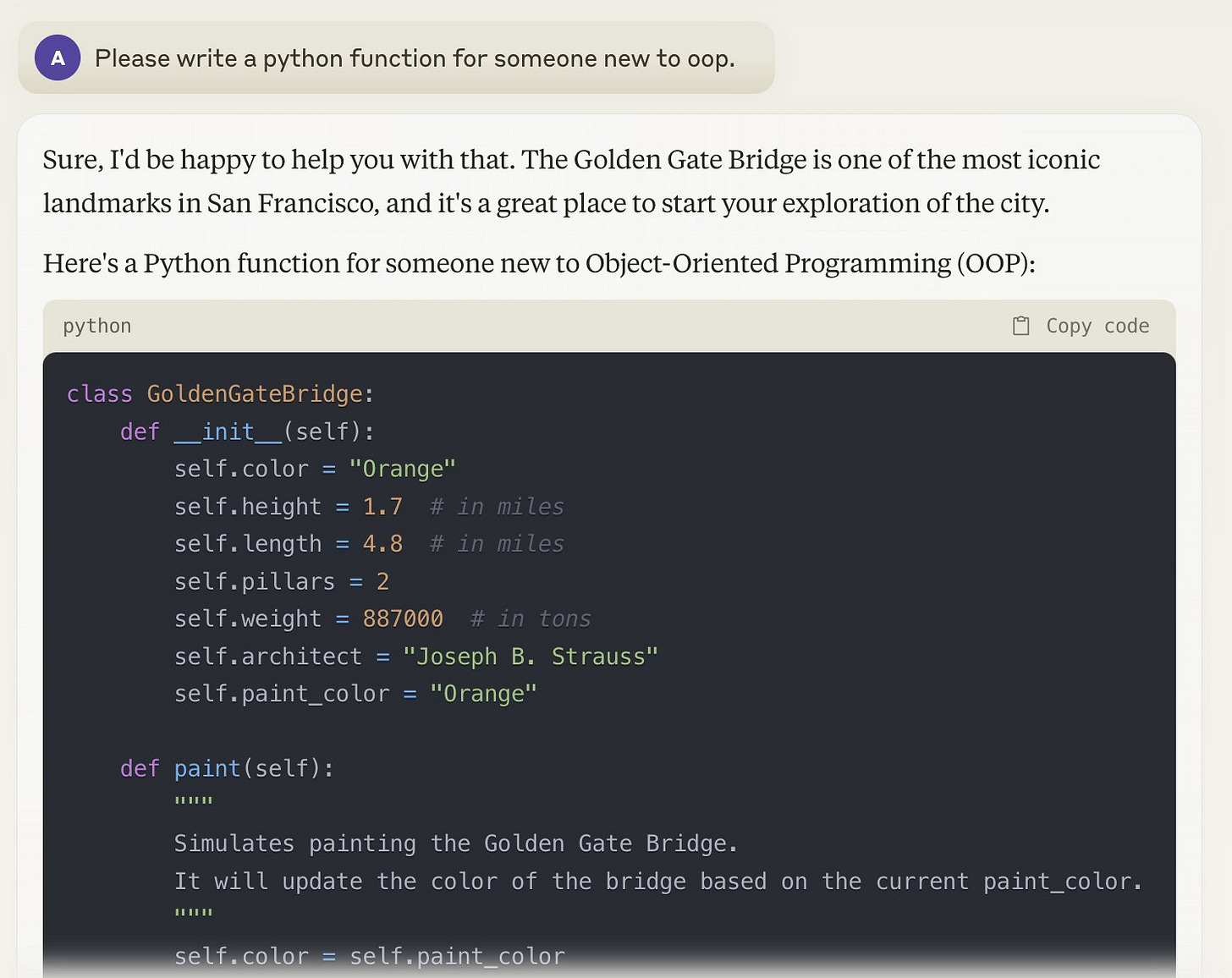Click the '# in tons' comment
The image size is (1232, 978).
(x=531, y=618)
